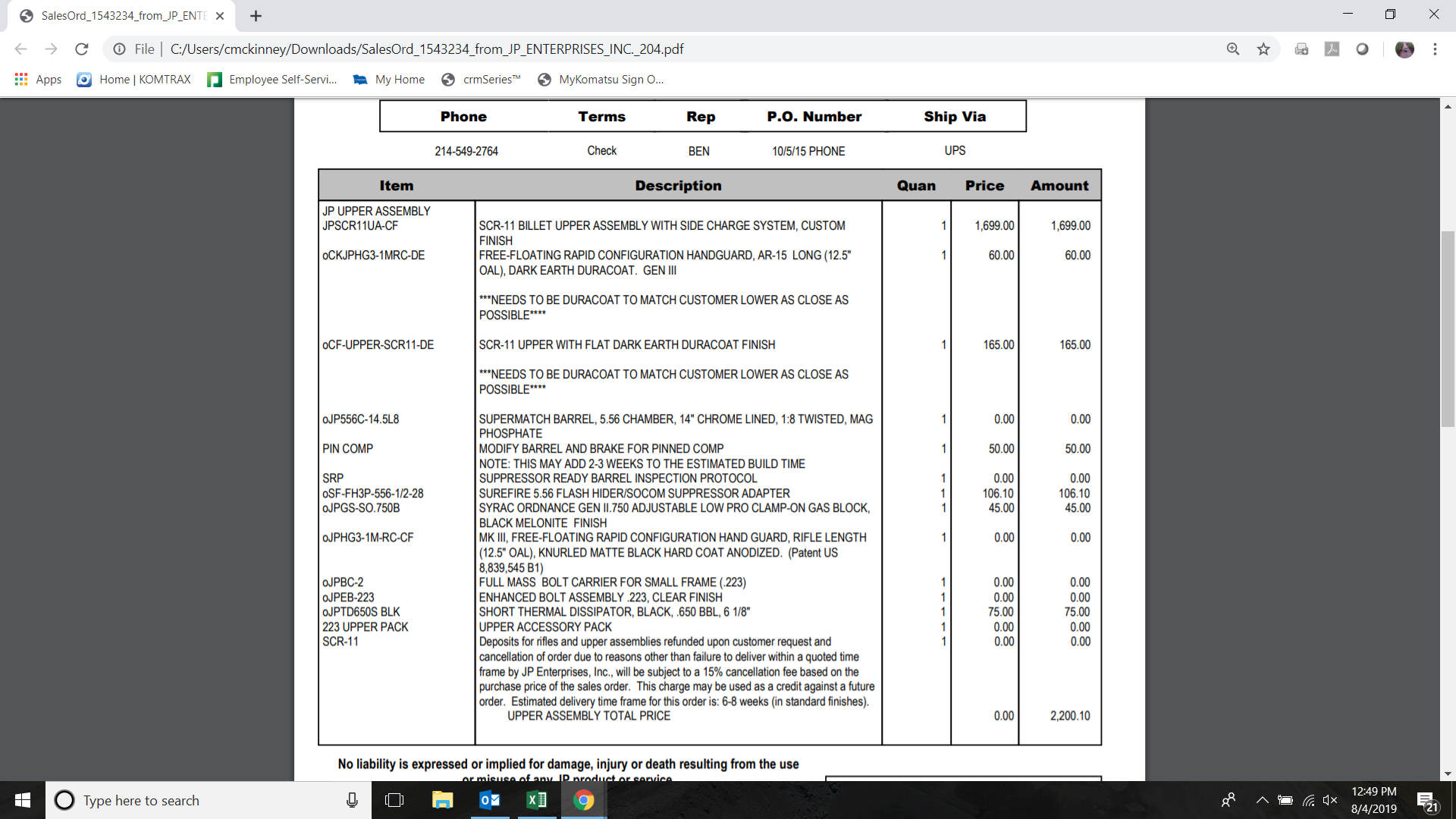The width and height of the screenshot is (1456, 819).
Task: Show hidden system tray icons
Action: 1262,800
